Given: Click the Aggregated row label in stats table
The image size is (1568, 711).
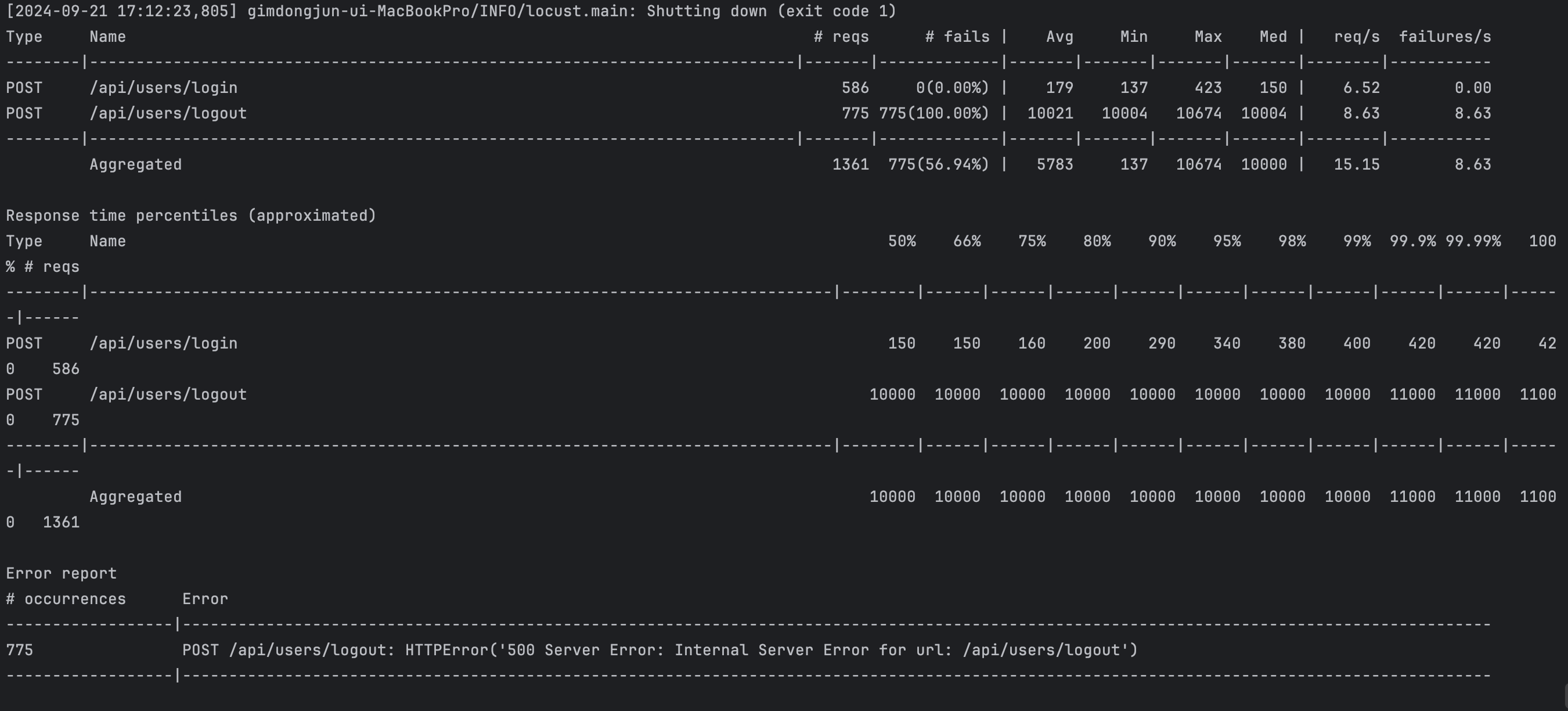Looking at the screenshot, I should (x=135, y=164).
